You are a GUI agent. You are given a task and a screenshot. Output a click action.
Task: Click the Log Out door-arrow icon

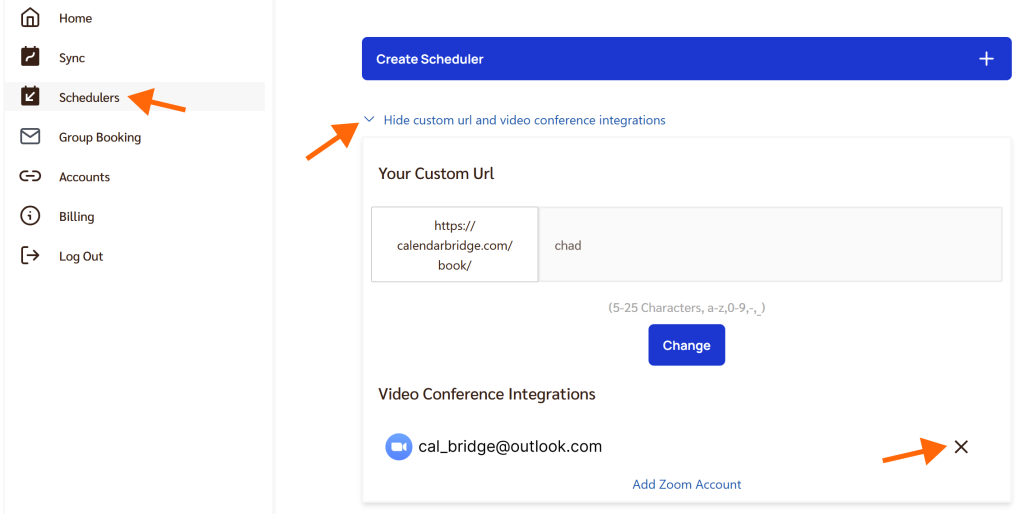click(x=30, y=255)
